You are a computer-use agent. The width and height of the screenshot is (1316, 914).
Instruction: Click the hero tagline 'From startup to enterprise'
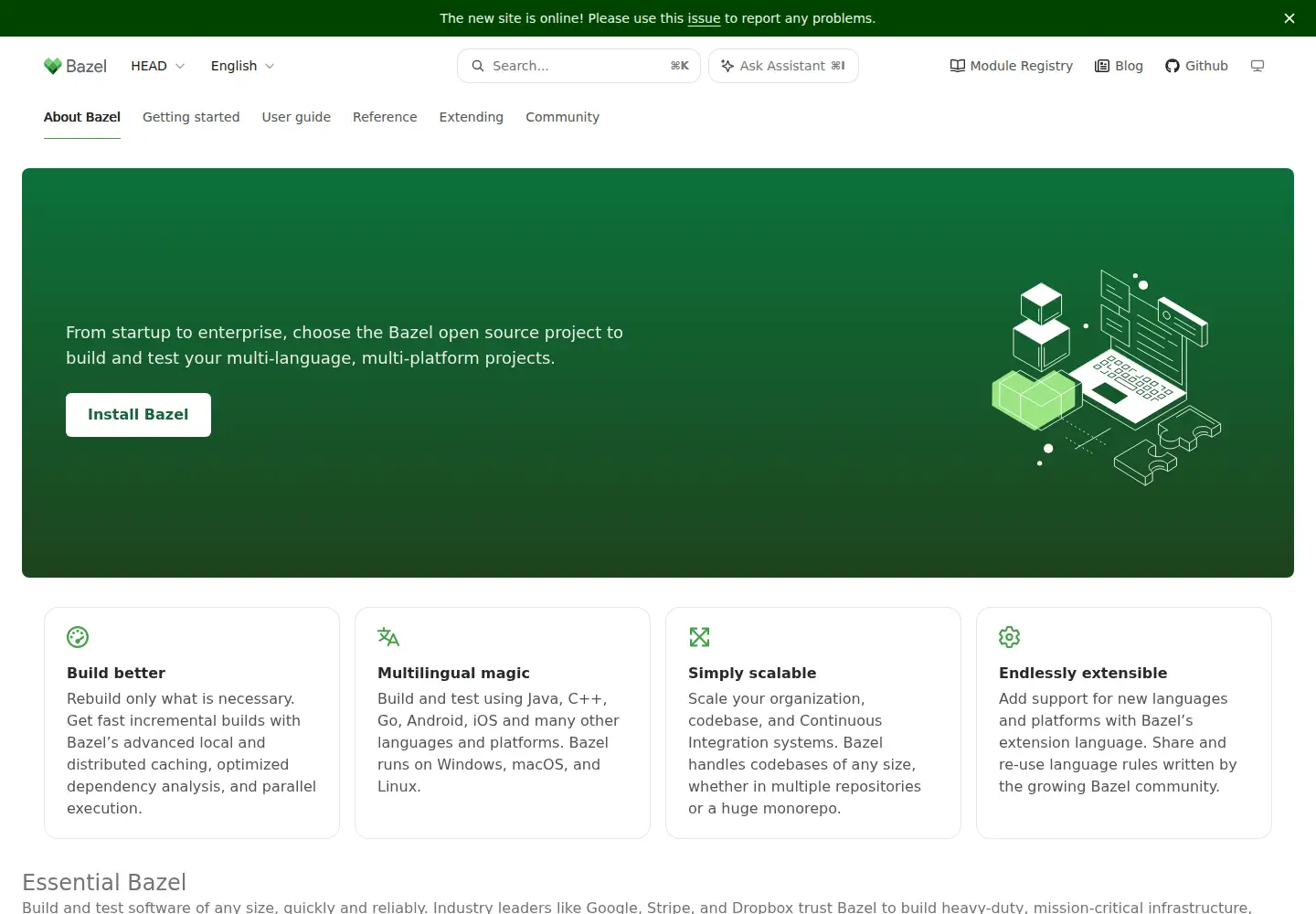[x=345, y=345]
